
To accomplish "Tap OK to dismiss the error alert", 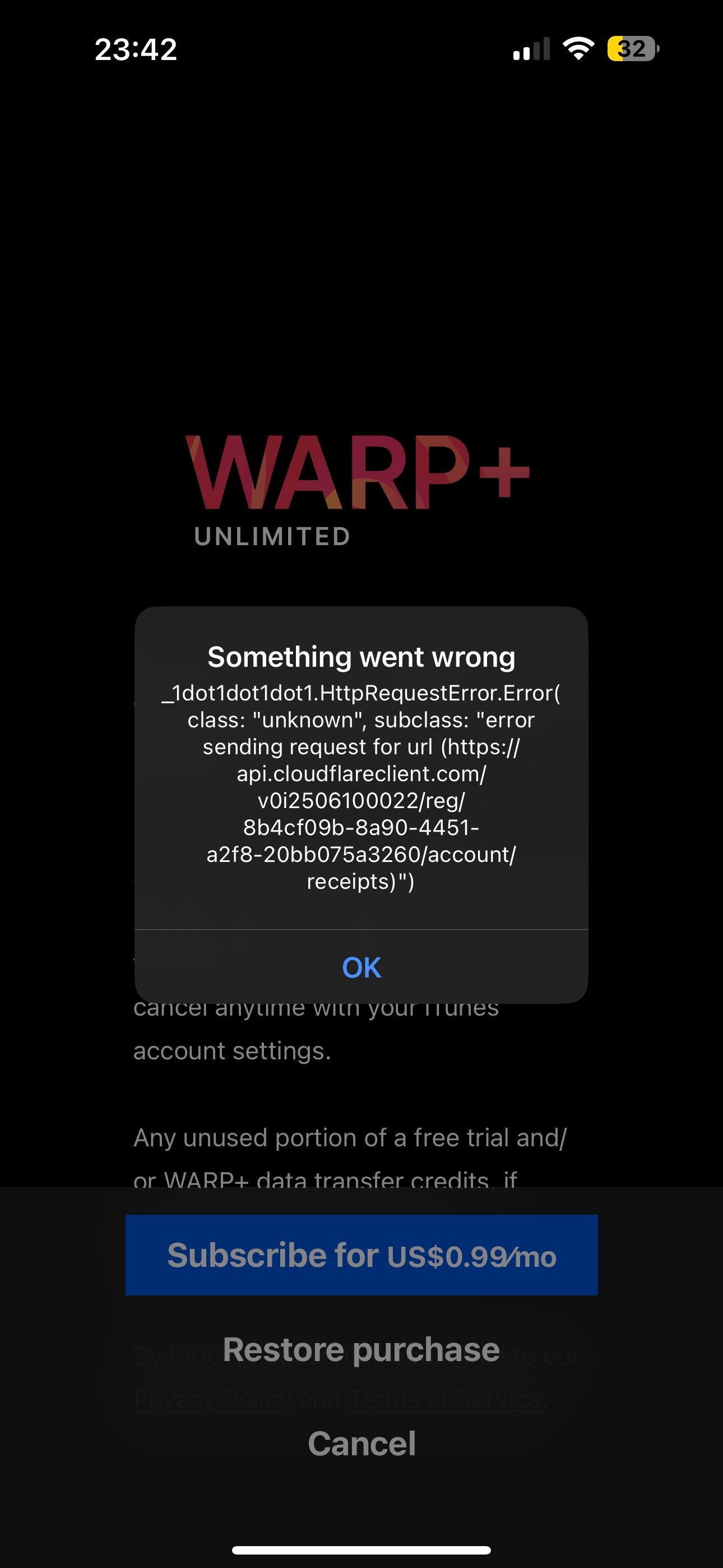I will (361, 967).
